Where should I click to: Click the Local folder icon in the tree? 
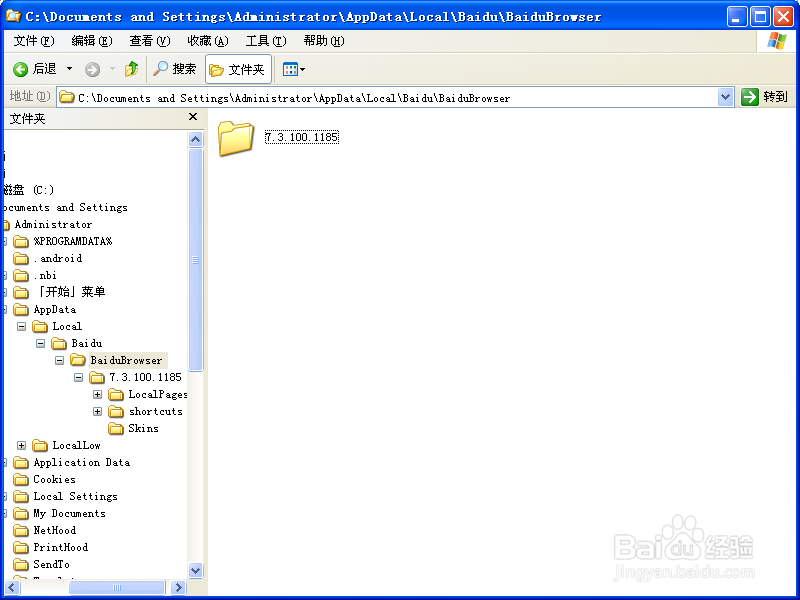click(x=40, y=327)
